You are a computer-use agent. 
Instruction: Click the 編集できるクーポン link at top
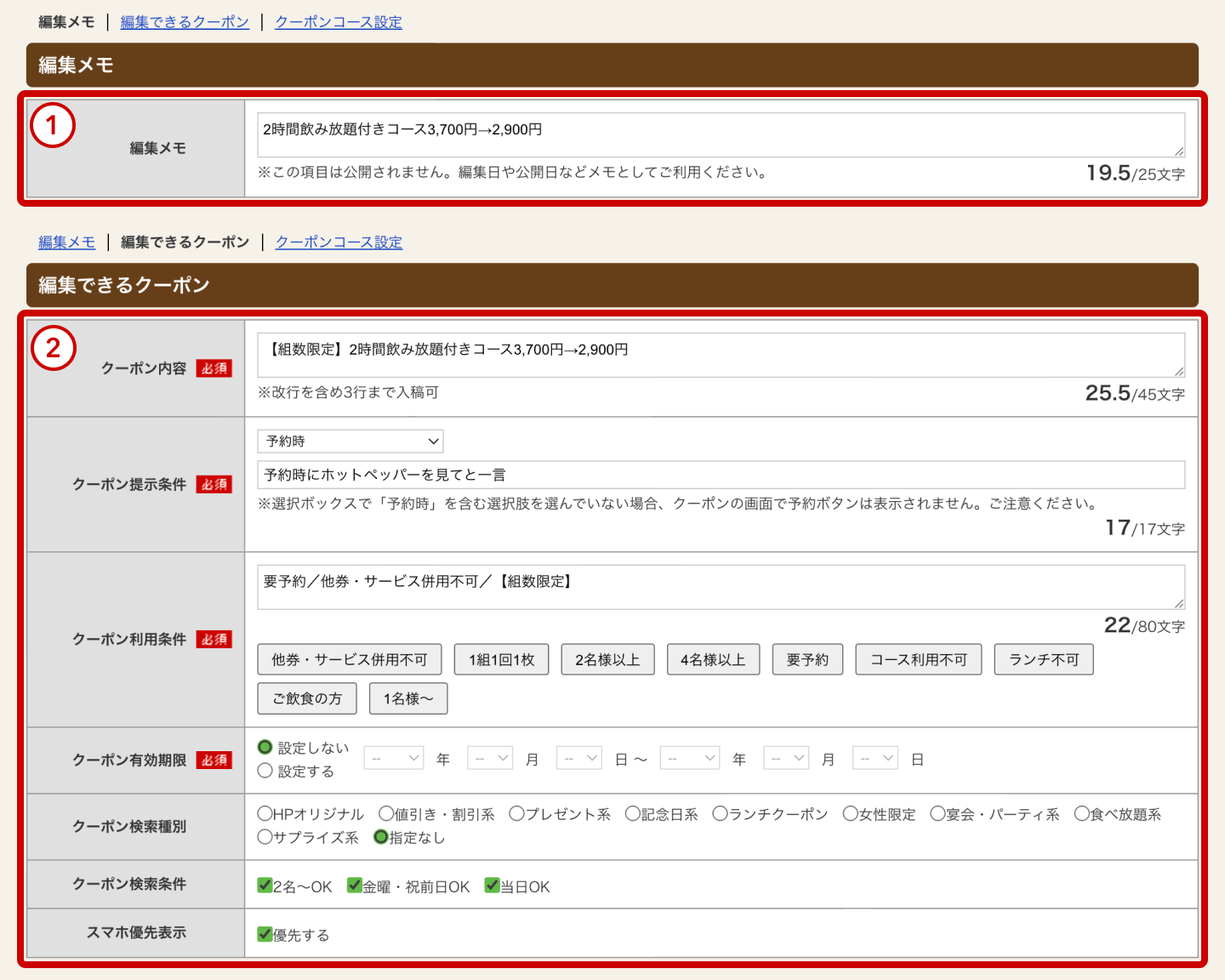[185, 22]
